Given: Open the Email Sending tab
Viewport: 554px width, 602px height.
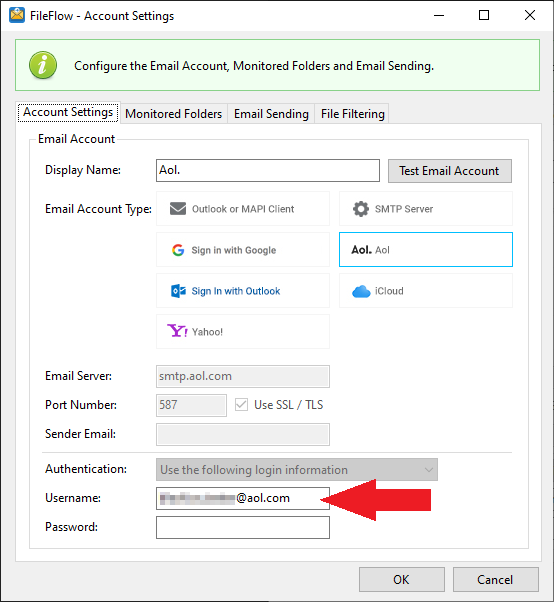Looking at the screenshot, I should 271,114.
